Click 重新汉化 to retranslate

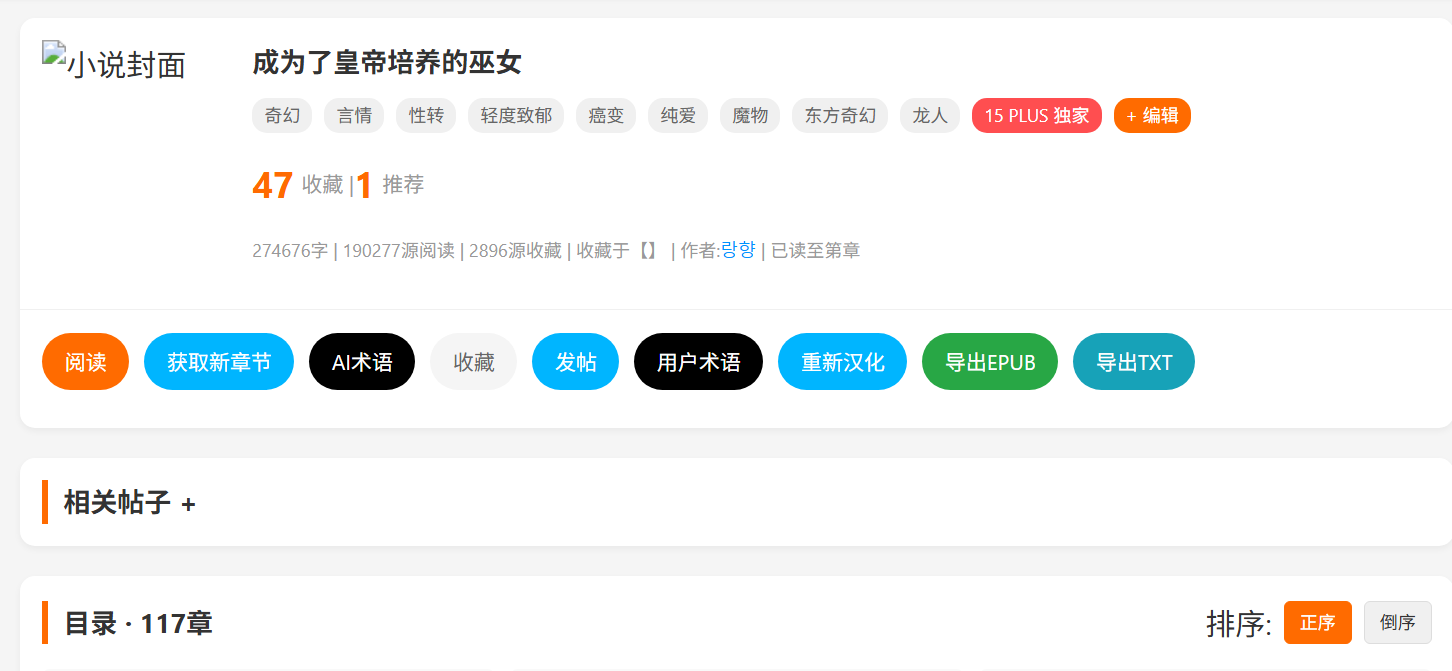(x=842, y=362)
